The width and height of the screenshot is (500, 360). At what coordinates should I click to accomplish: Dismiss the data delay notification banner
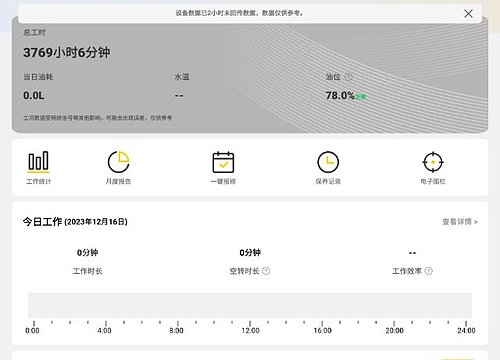point(468,14)
